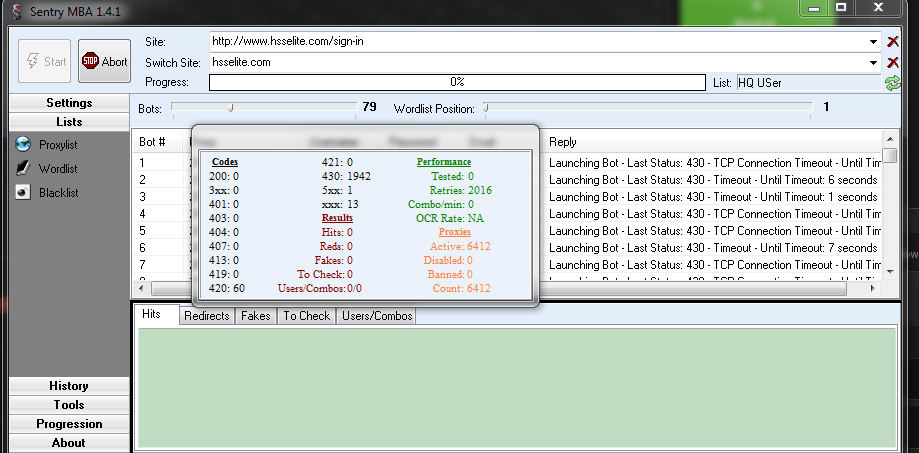The width and height of the screenshot is (919, 453).
Task: Open the Switch Site dropdown arrow
Action: pyautogui.click(x=874, y=63)
